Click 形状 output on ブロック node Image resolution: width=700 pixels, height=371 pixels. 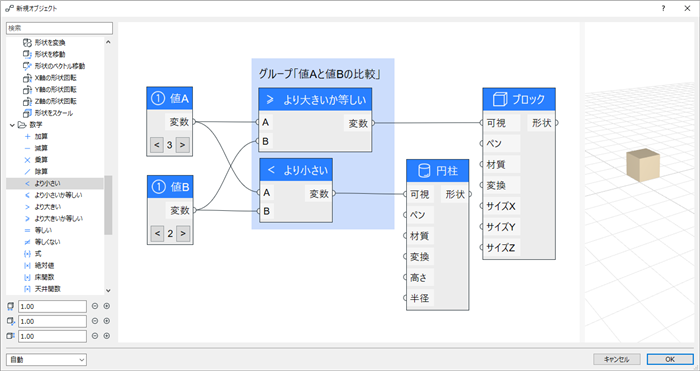click(x=556, y=123)
